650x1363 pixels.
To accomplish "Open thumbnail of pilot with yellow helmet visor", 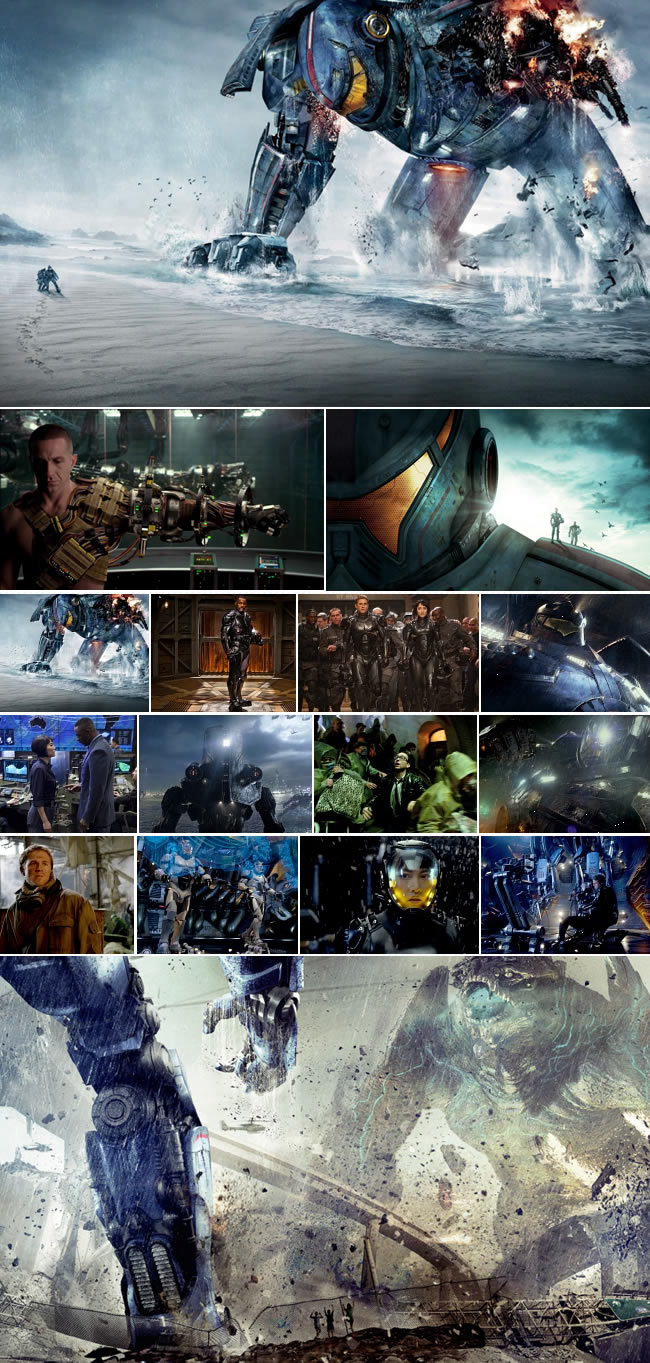I will coord(389,894).
